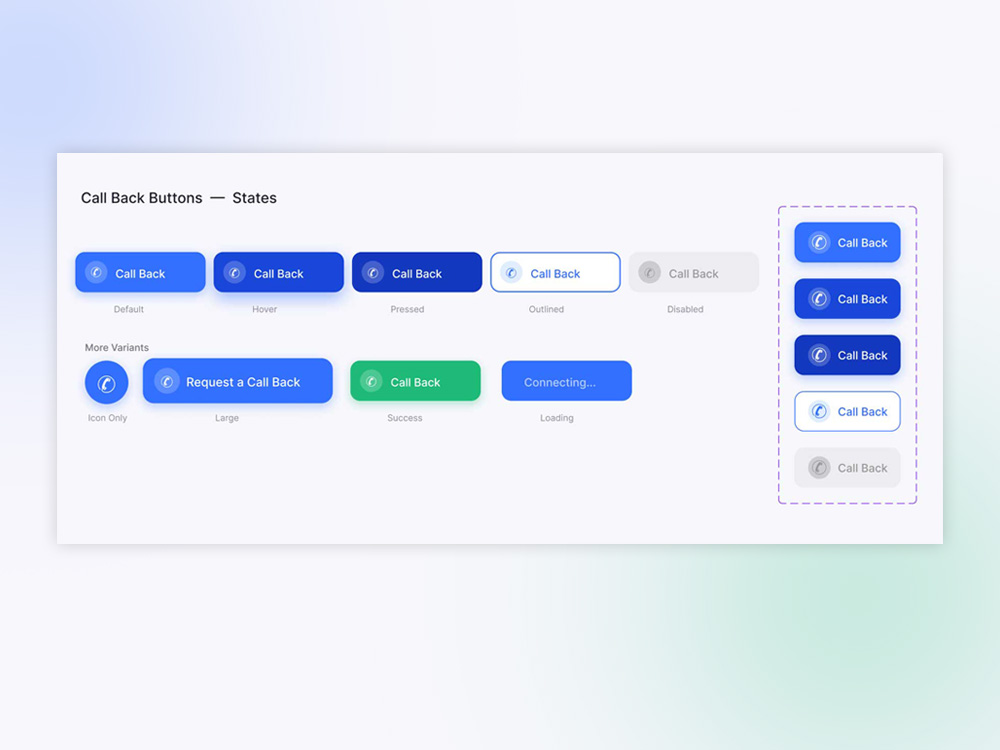
Task: Click phone icon in Pressed state button
Action: click(x=373, y=272)
